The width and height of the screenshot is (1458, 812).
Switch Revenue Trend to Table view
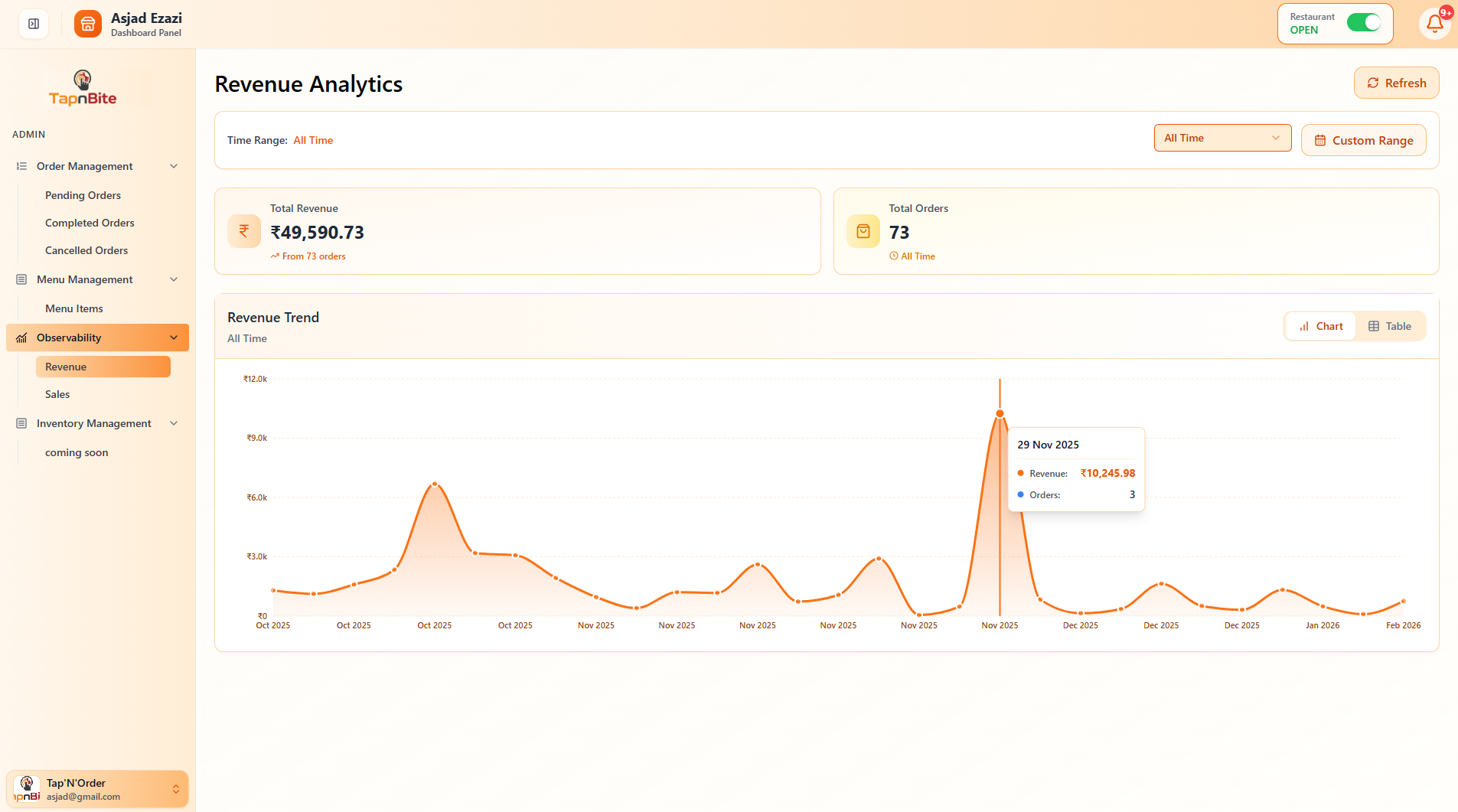pyautogui.click(x=1391, y=326)
